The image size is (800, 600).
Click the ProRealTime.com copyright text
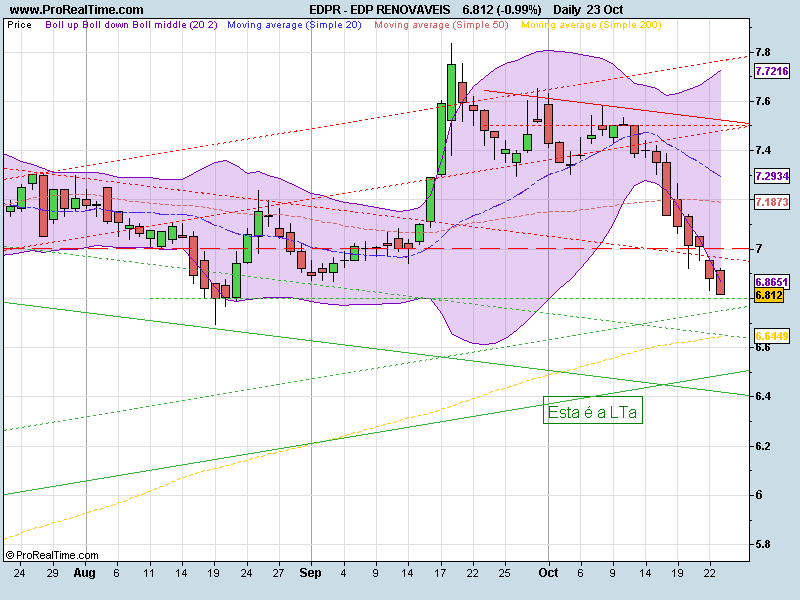[52, 555]
